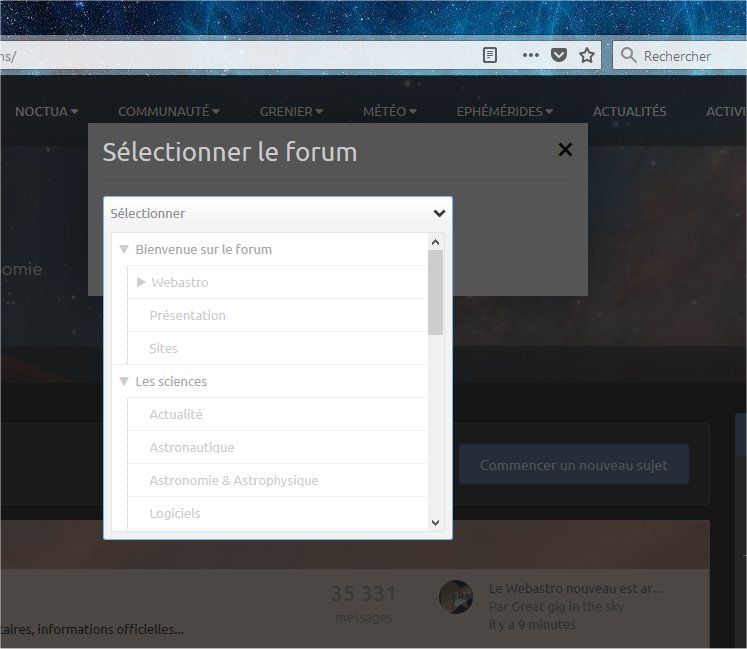Pick Astronautique forum
Image resolution: width=747 pixels, height=649 pixels.
click(x=192, y=447)
